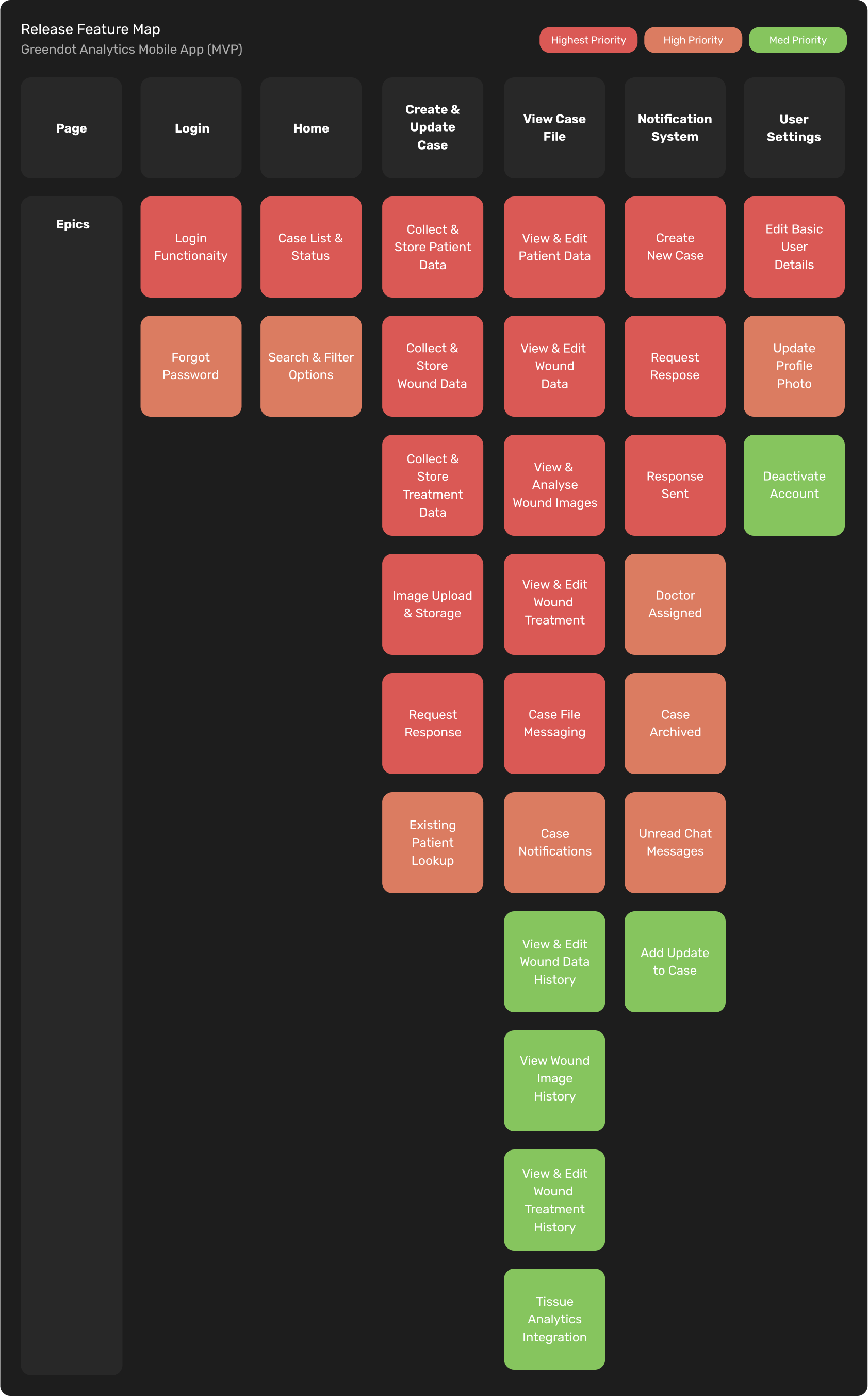Click the Add Update to Case card

[x=675, y=961]
